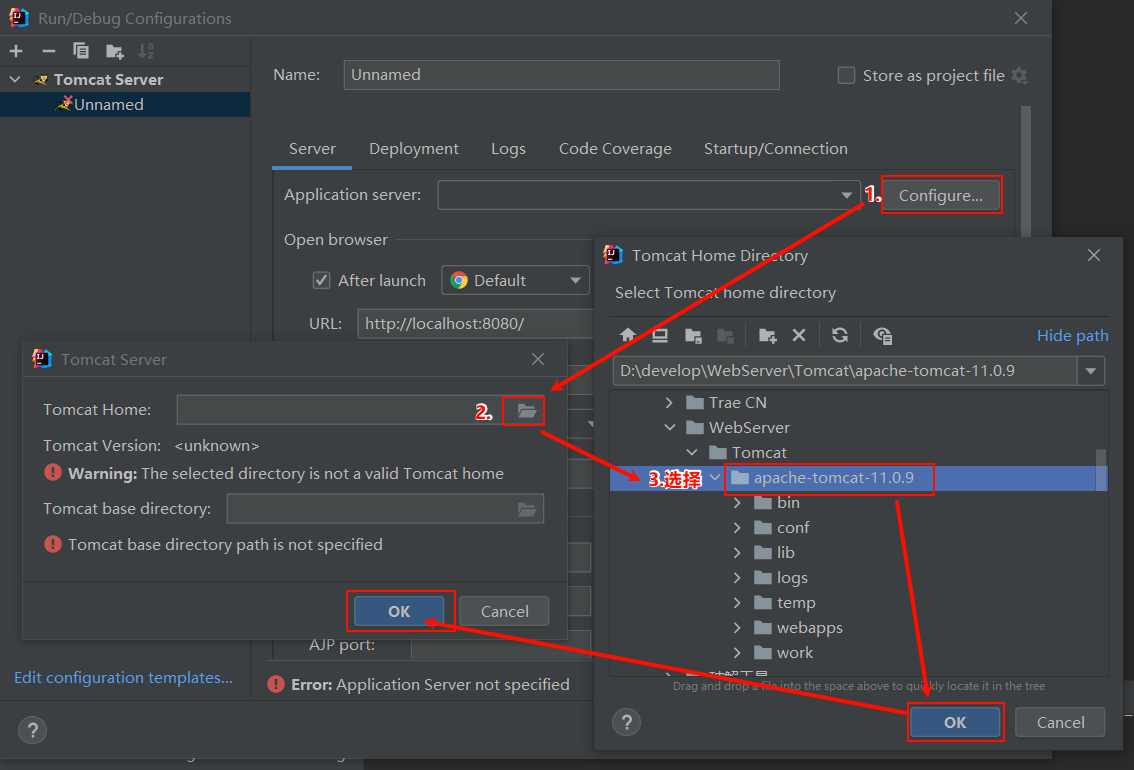Toggle show hidden files and directories icon
Screen dimensions: 1134x770
(x=882, y=335)
